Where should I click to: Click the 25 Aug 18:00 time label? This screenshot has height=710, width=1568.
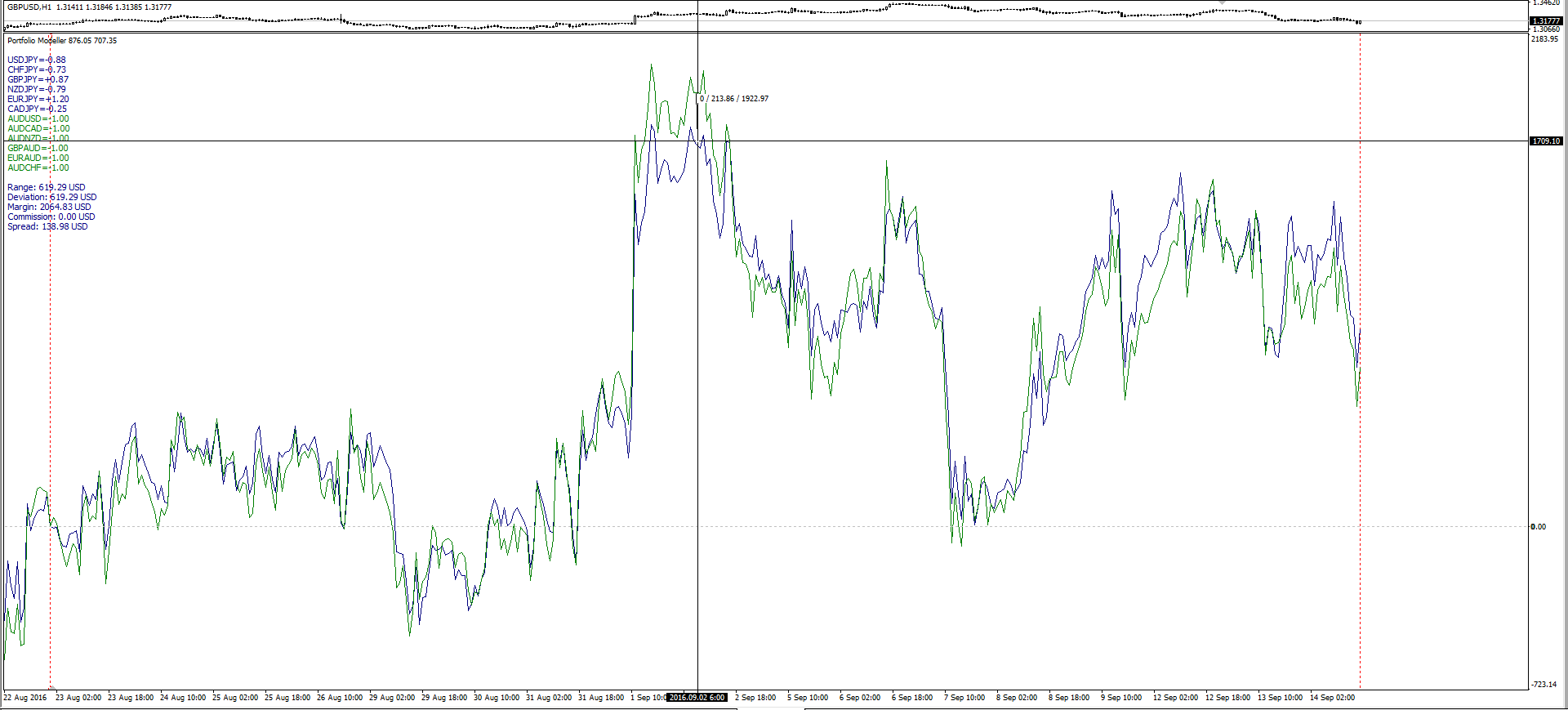(x=287, y=698)
